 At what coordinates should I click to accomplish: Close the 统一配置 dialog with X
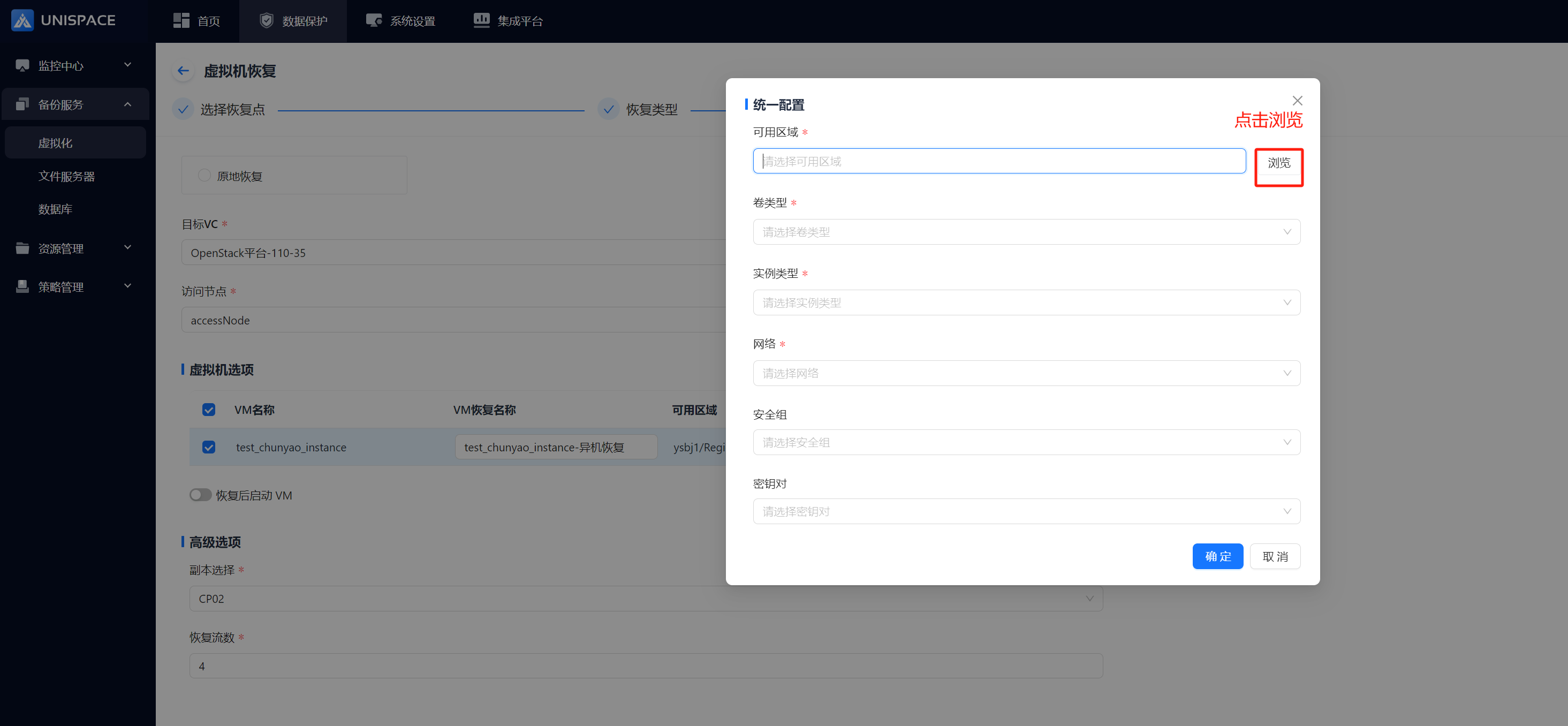[1297, 101]
